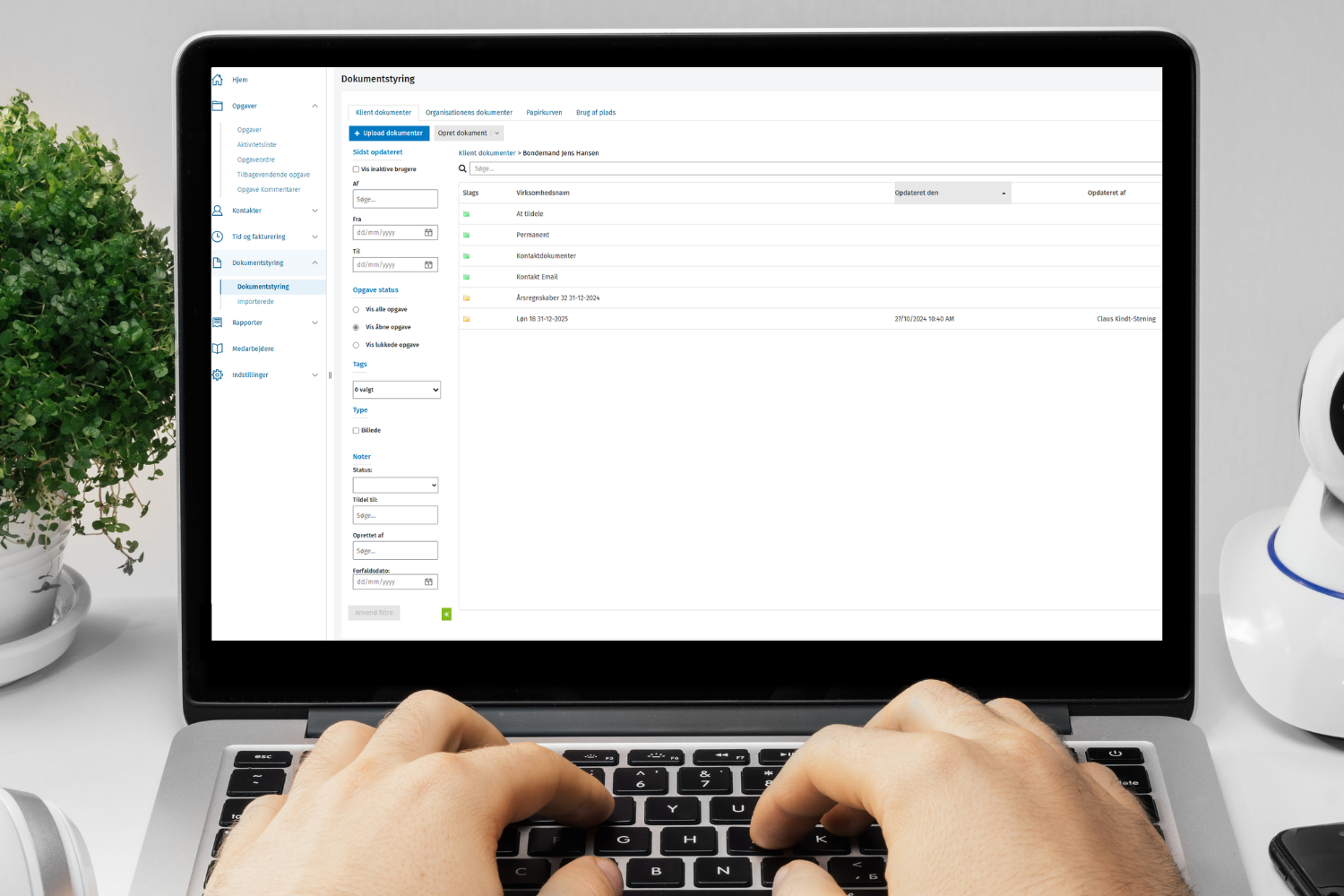Viewport: 1344px width, 896px height.
Task: Click the Upload dokumenter button
Action: (389, 134)
